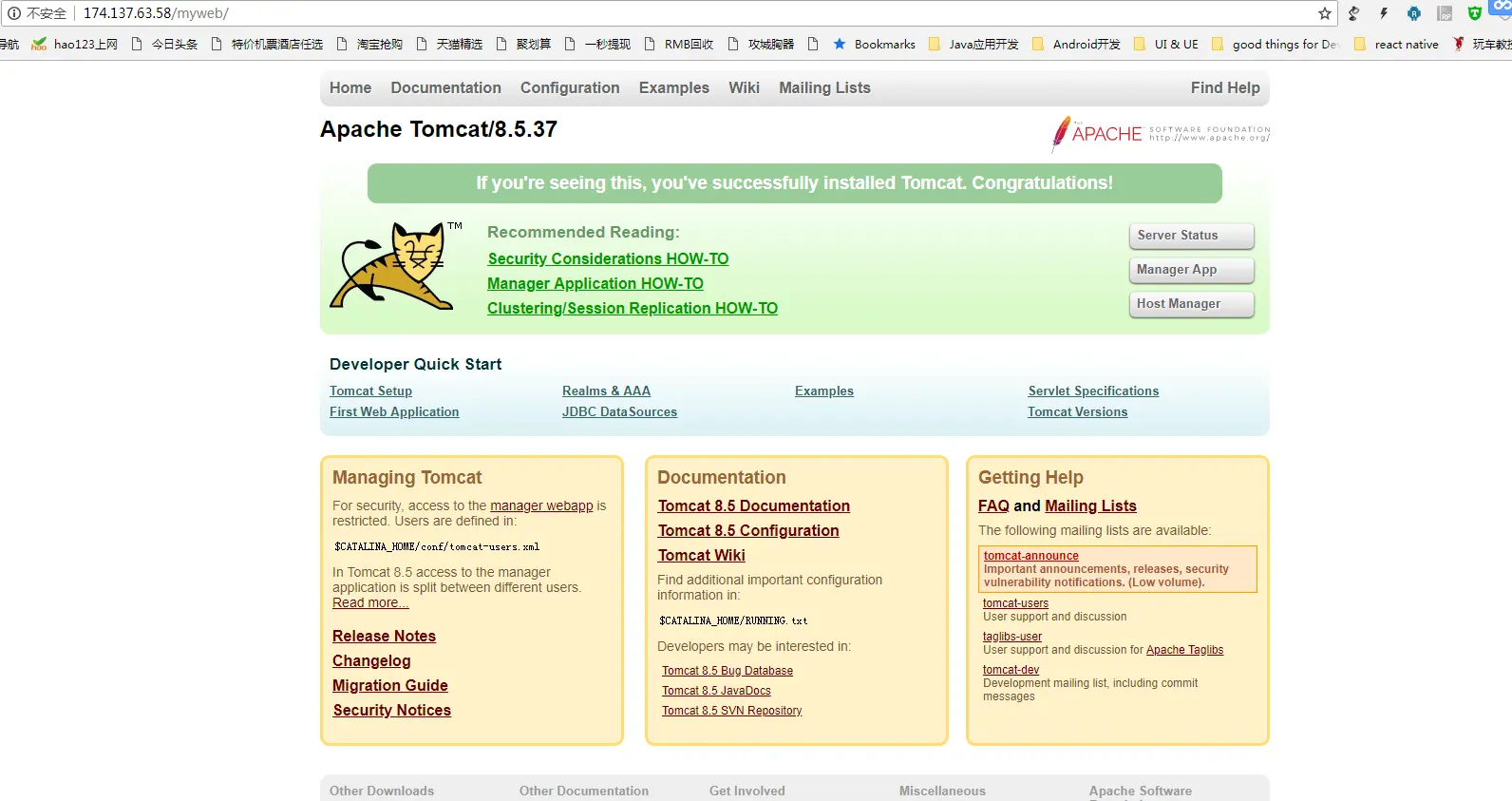The height and width of the screenshot is (801, 1512).
Task: Open the Migration Guide link
Action: 389,685
